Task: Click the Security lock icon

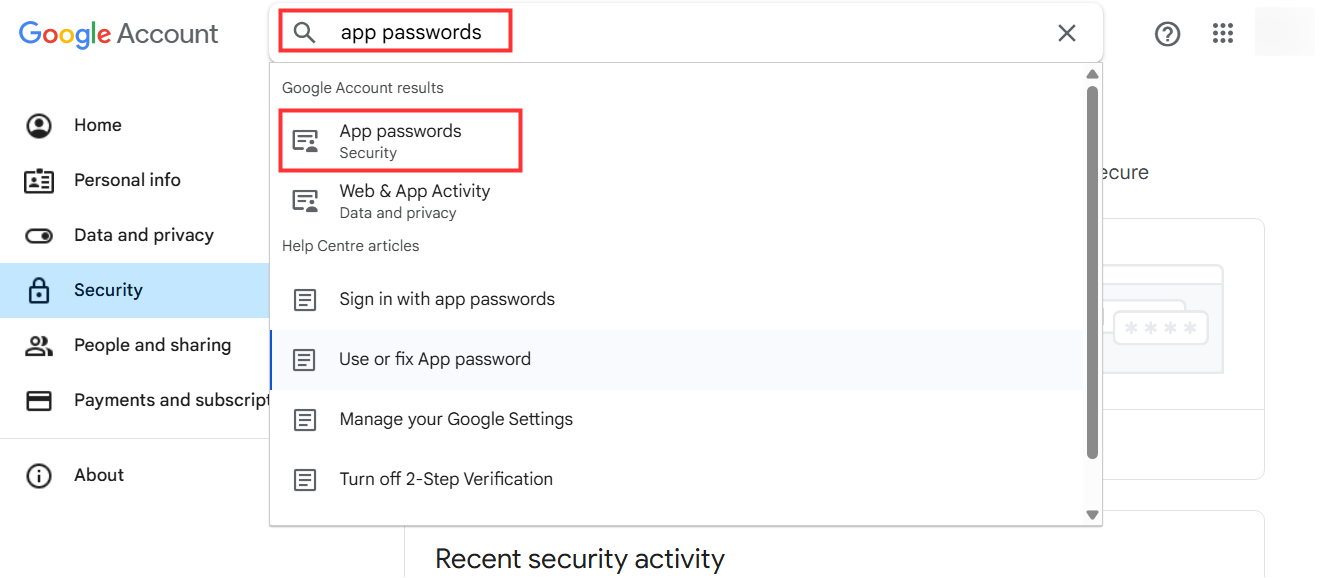Action: (x=39, y=291)
